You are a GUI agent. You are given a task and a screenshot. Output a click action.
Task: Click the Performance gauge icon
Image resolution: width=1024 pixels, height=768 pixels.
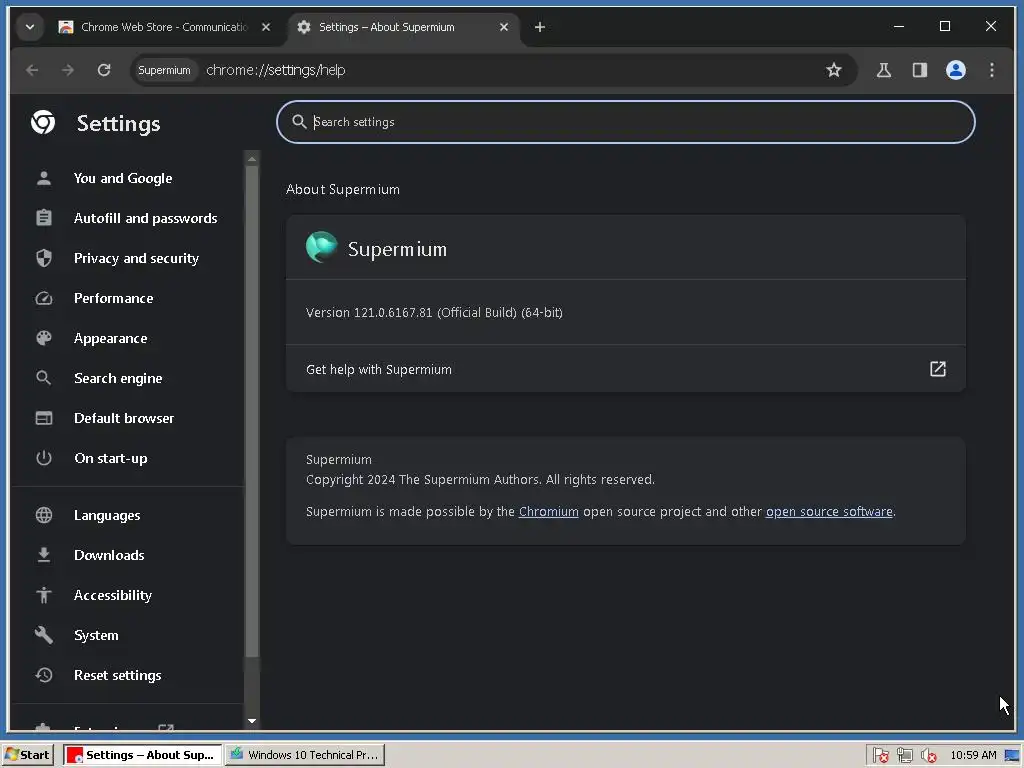click(44, 298)
